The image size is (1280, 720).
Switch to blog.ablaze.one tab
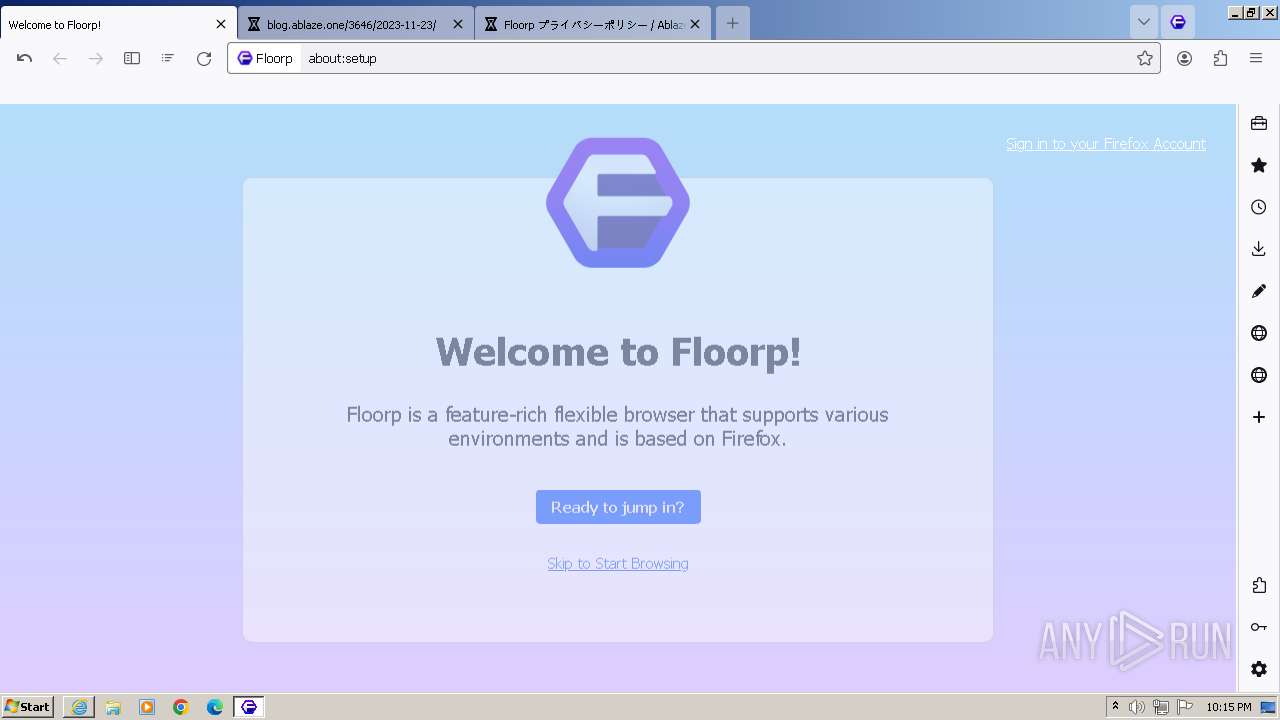click(355, 24)
